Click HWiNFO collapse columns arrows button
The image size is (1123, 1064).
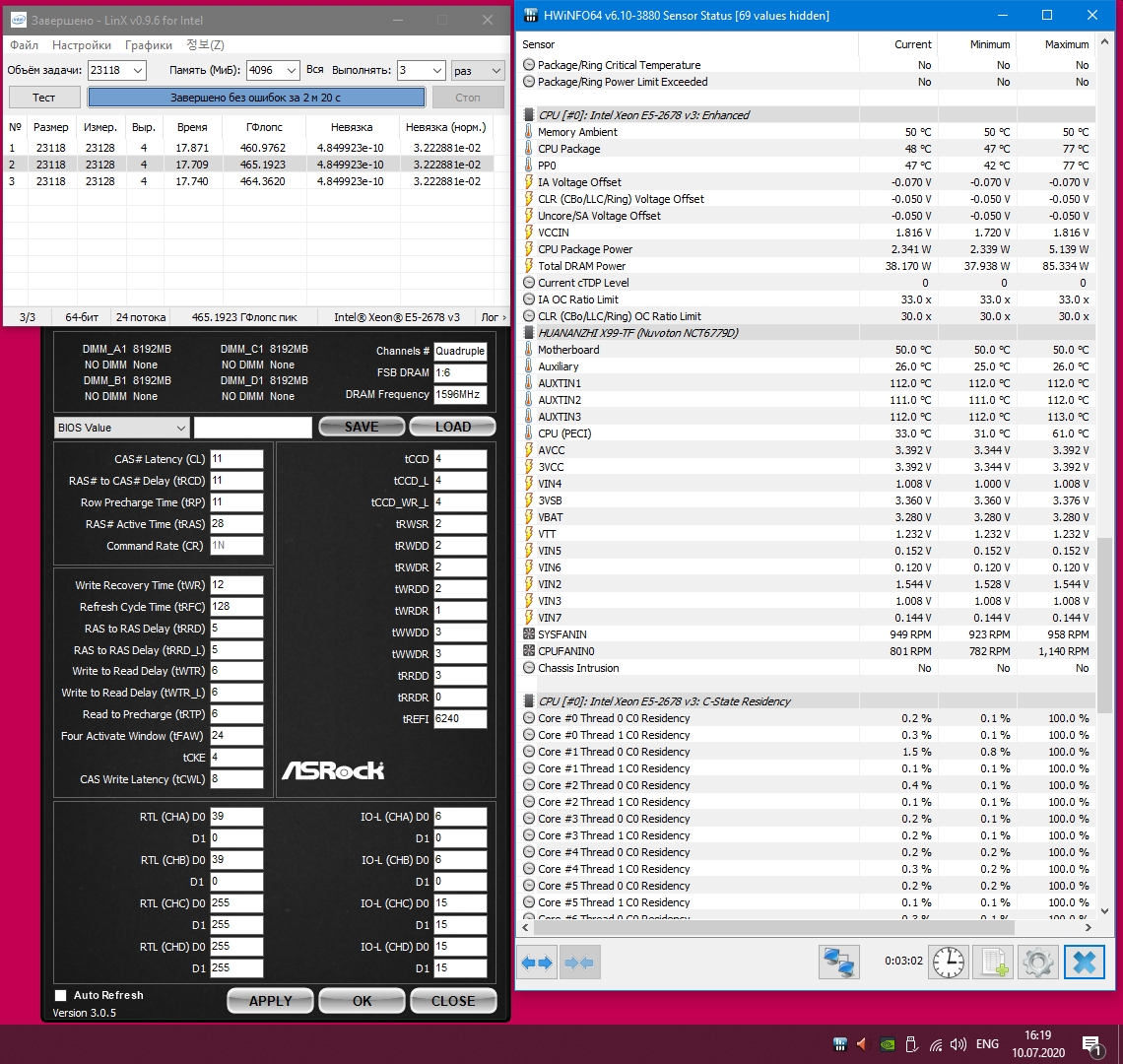pyautogui.click(x=578, y=963)
